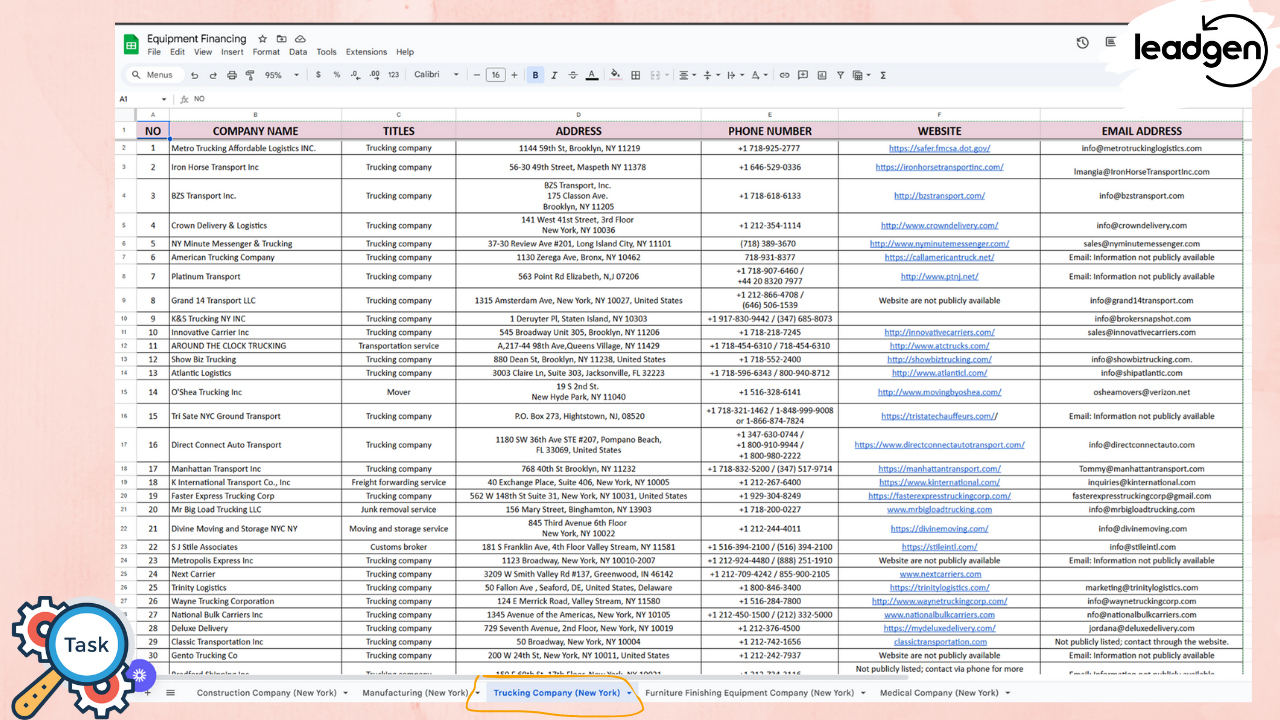Open the Name box dropdown arrow
1280x720 pixels.
(165, 99)
